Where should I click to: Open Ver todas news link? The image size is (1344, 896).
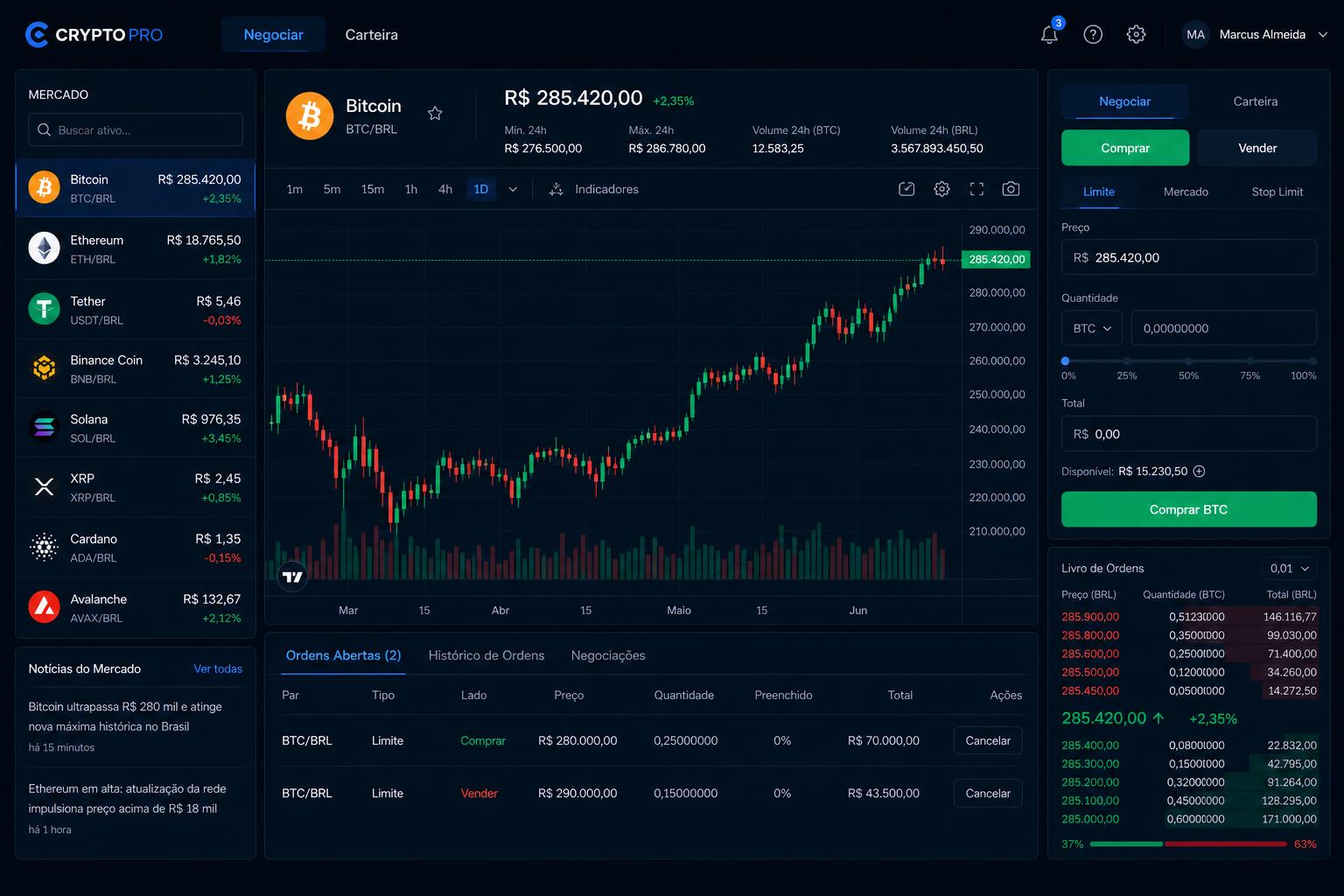coord(218,668)
